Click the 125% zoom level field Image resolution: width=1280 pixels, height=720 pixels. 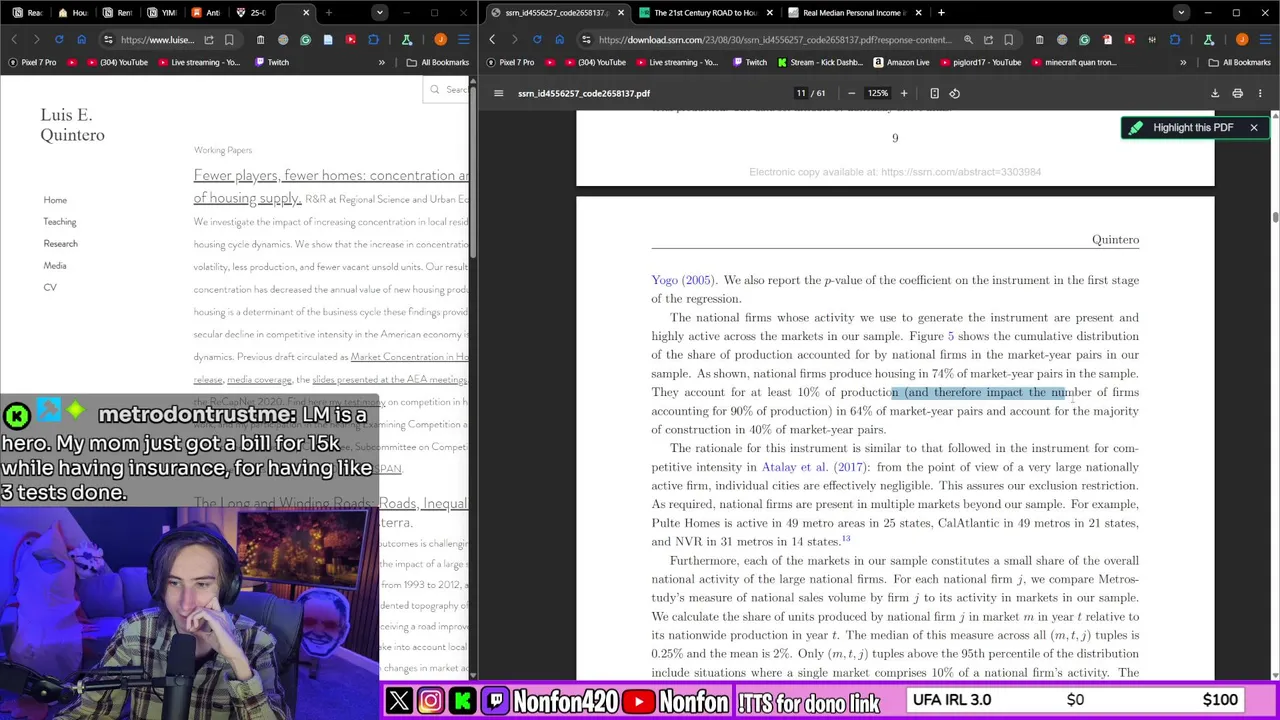point(877,93)
